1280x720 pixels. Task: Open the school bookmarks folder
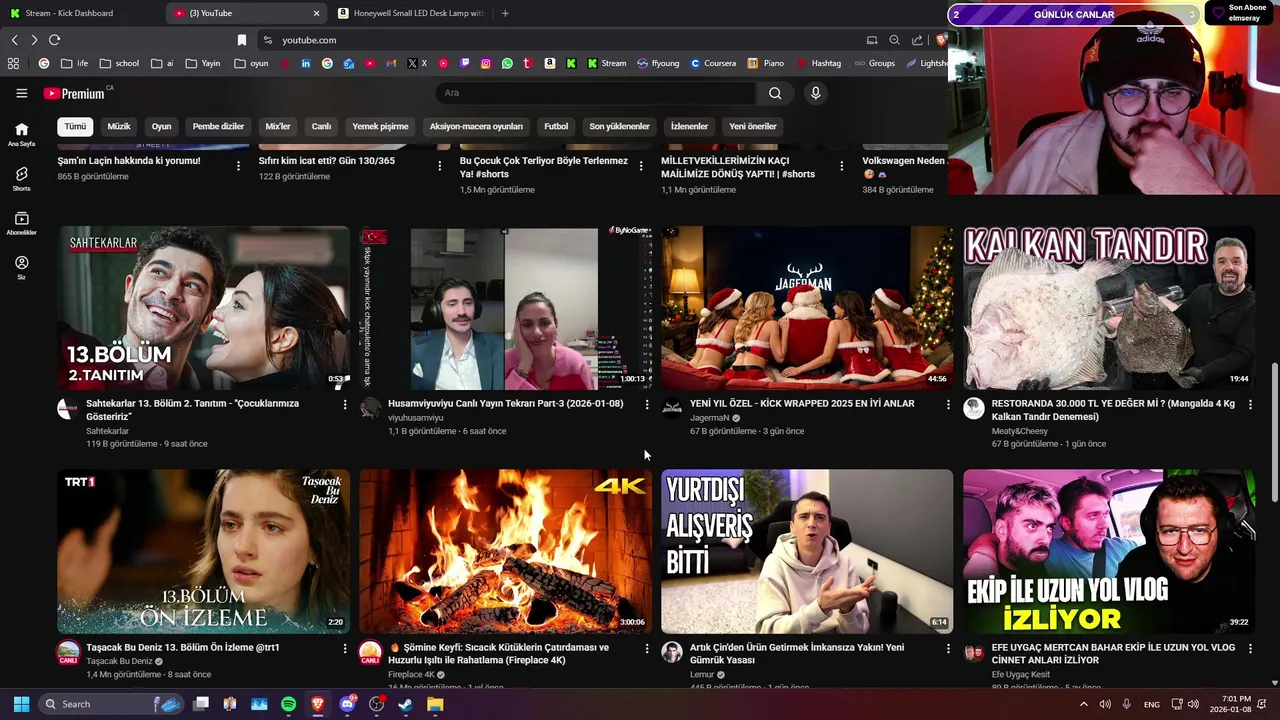[x=119, y=63]
